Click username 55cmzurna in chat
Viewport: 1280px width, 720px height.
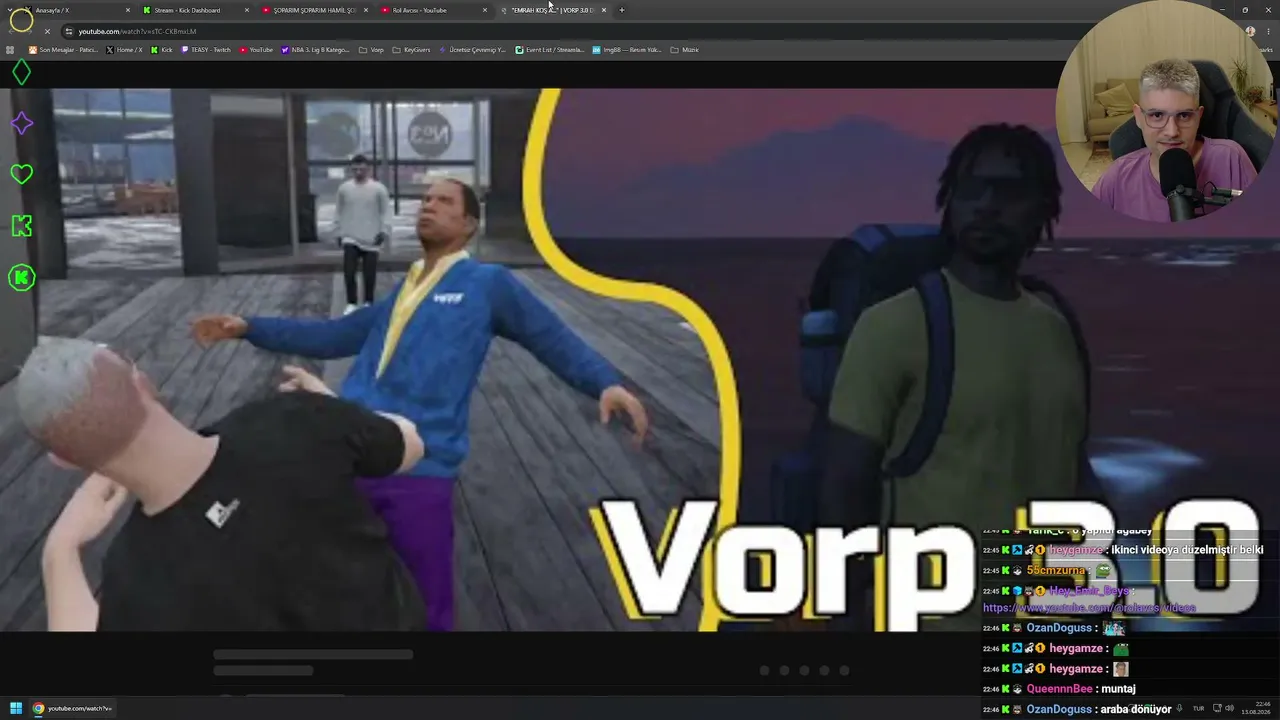point(1056,570)
